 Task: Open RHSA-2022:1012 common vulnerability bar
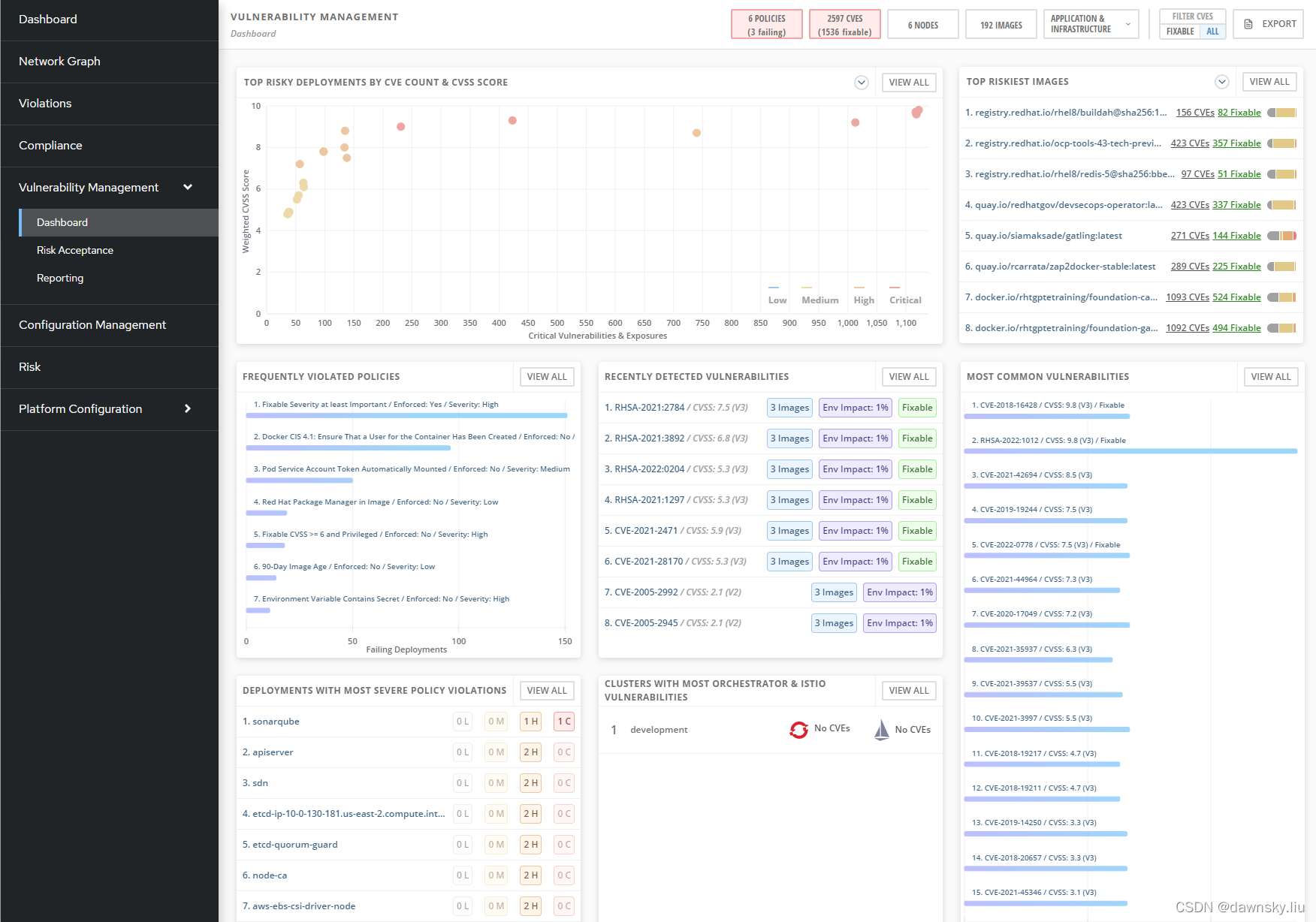coord(1130,451)
